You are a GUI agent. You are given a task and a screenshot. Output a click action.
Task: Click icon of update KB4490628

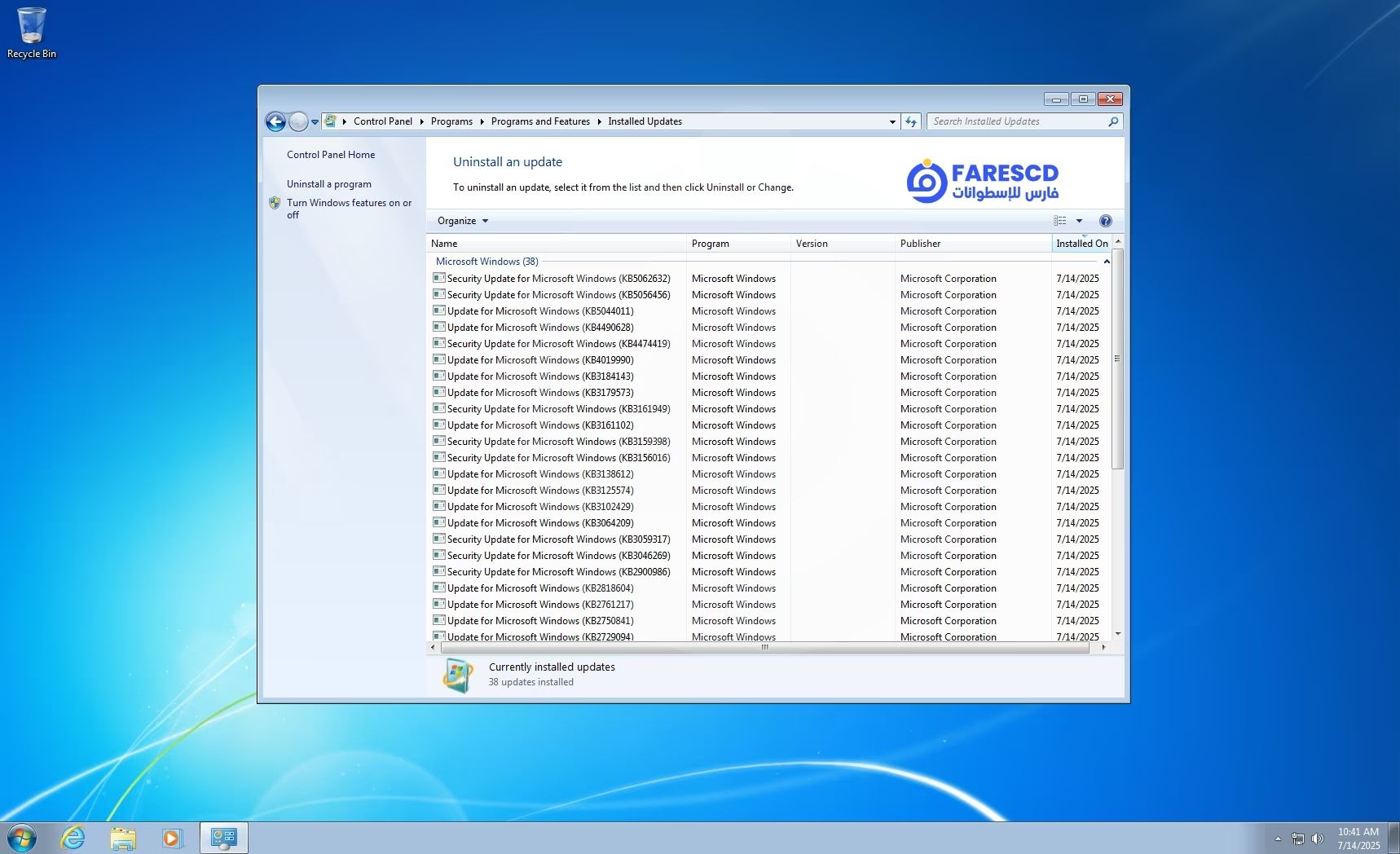click(439, 327)
